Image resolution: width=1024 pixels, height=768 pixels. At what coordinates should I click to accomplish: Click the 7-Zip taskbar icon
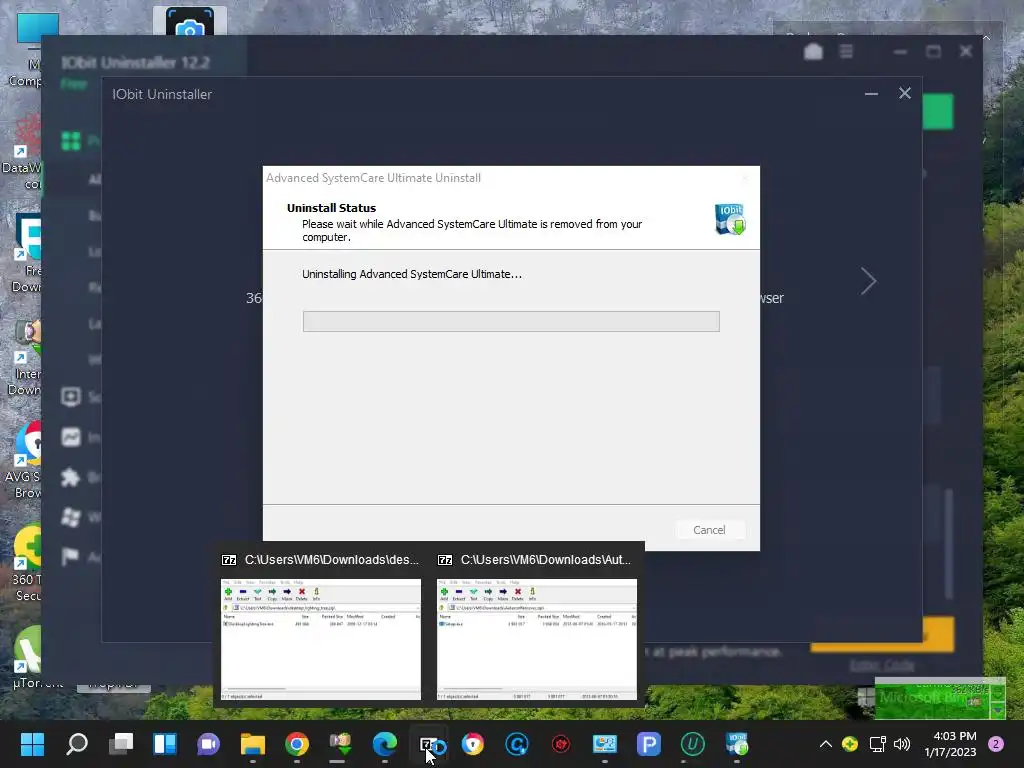point(429,744)
